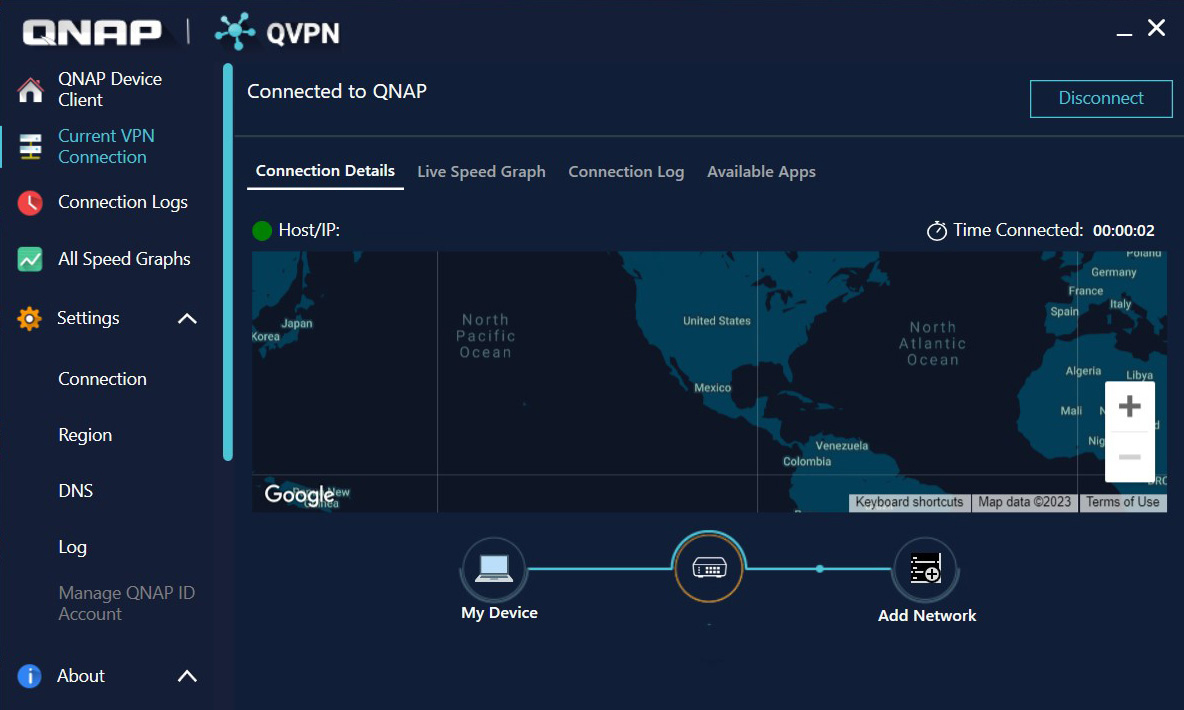Minimize the QVPN window

coord(1124,33)
